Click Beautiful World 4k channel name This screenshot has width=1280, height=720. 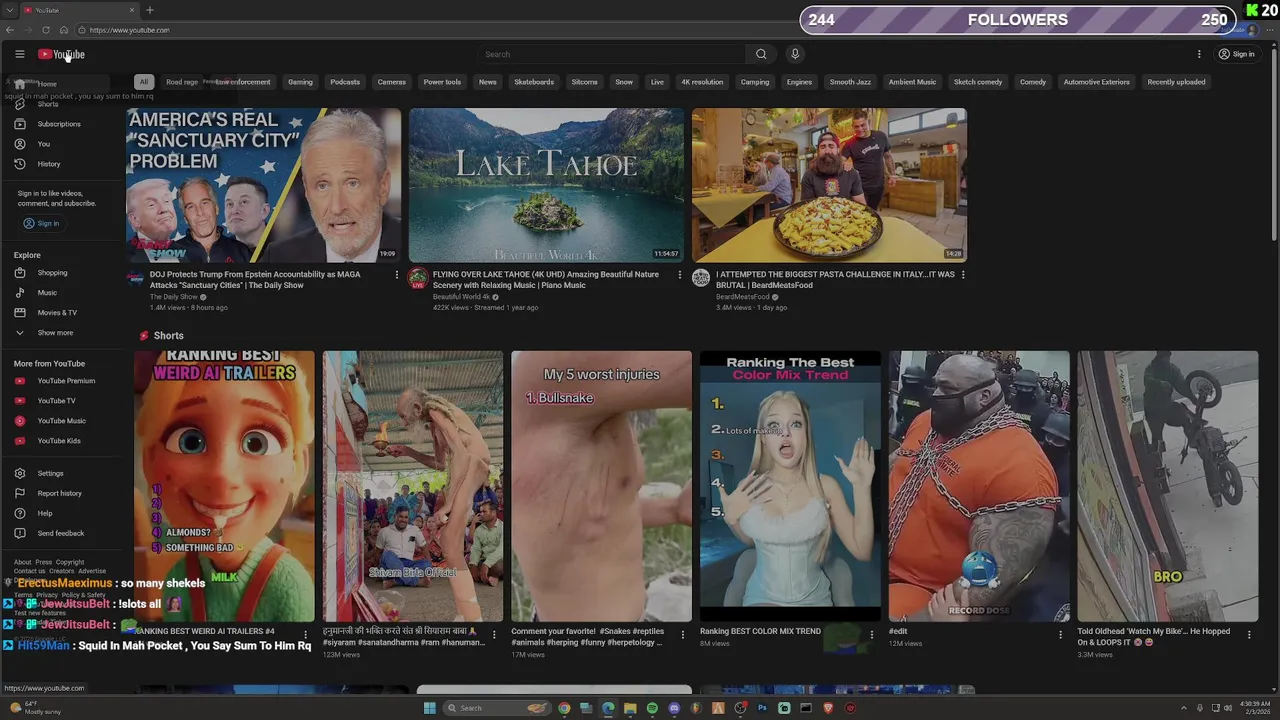pyautogui.click(x=461, y=297)
